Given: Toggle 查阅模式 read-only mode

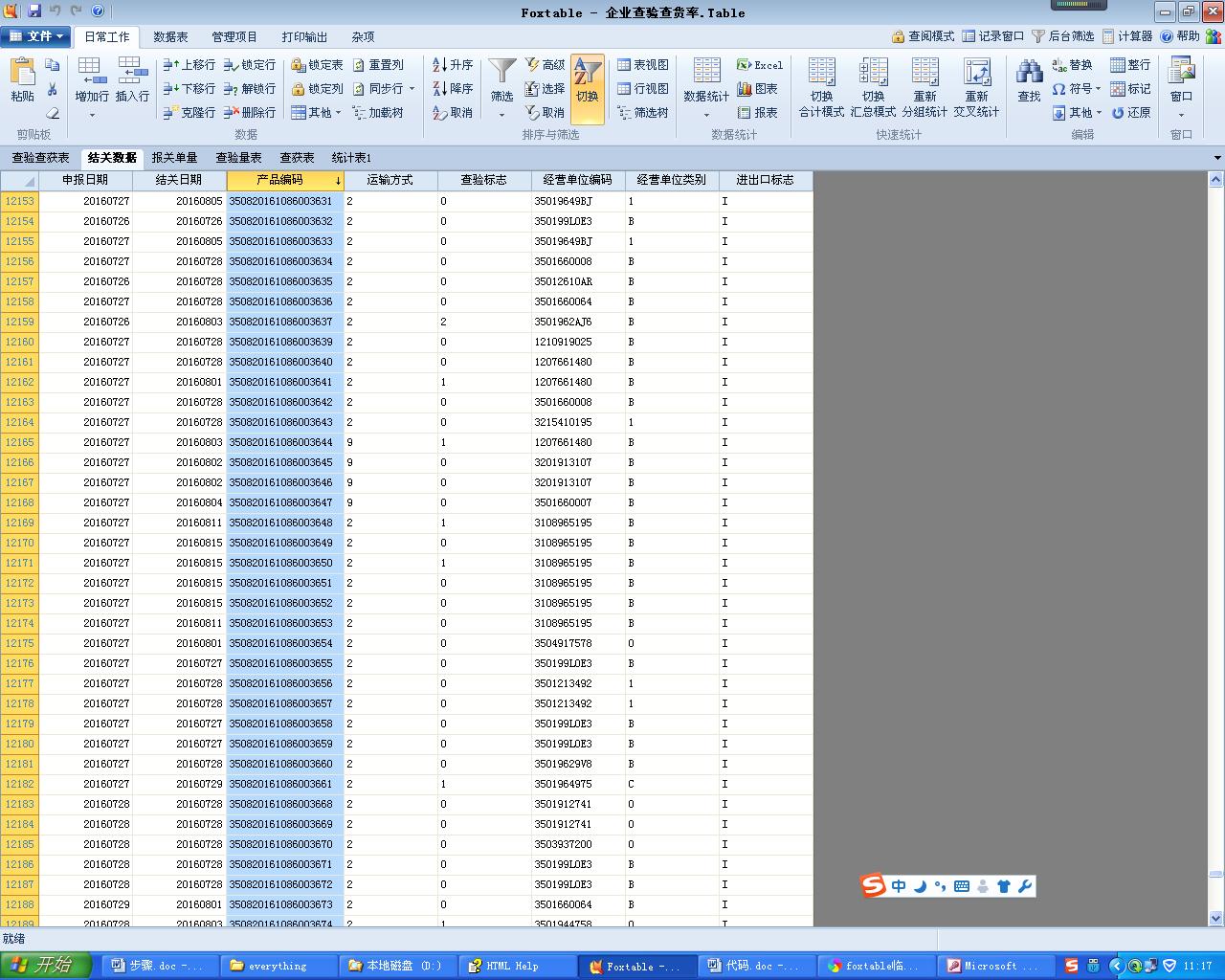Looking at the screenshot, I should point(923,36).
